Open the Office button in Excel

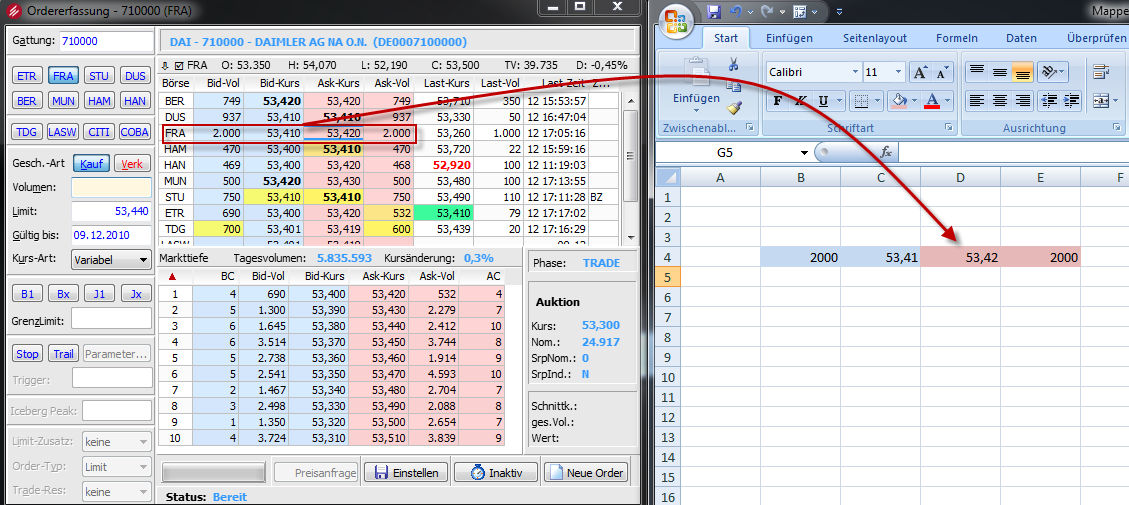pos(676,20)
